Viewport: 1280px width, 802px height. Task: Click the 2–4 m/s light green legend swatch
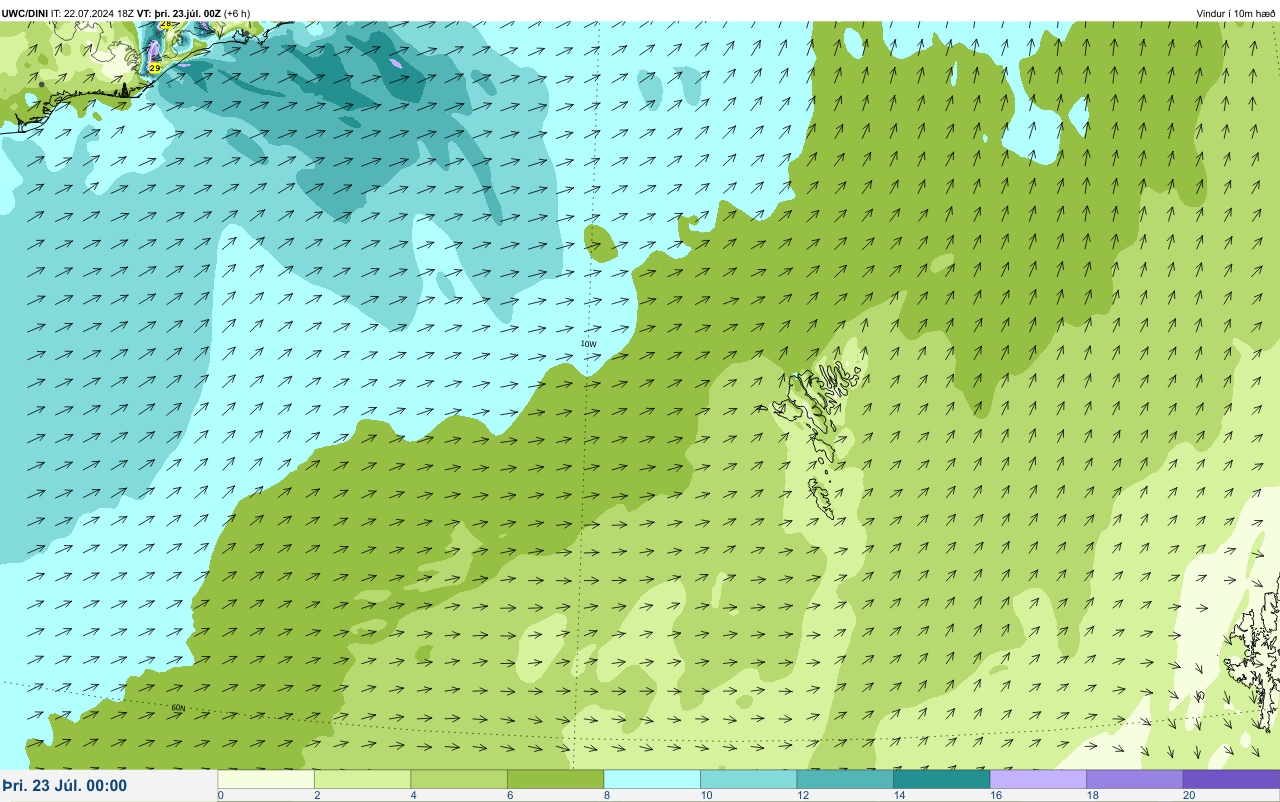[362, 779]
